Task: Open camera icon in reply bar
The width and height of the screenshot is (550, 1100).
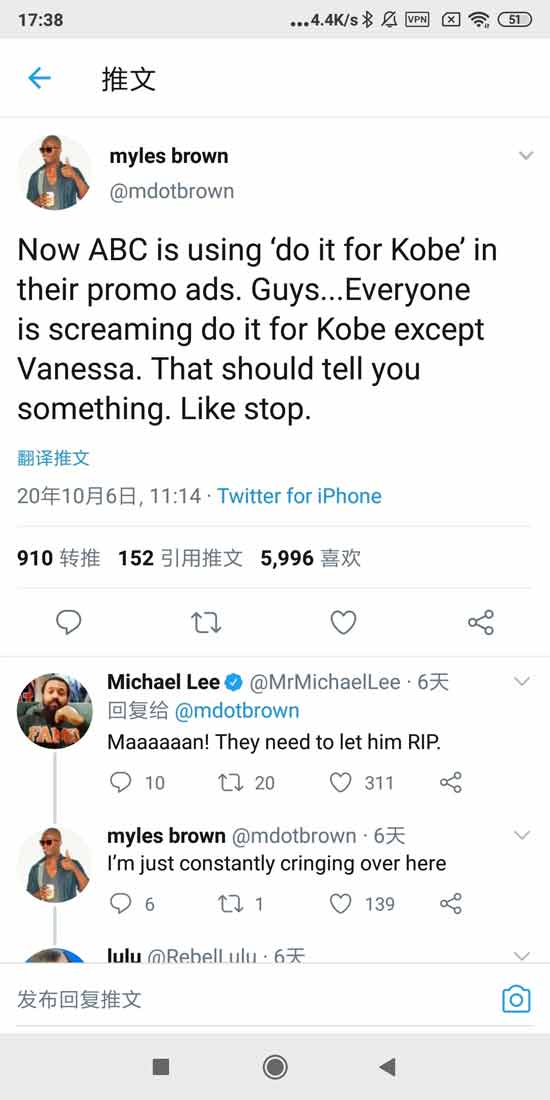Action: (516, 999)
